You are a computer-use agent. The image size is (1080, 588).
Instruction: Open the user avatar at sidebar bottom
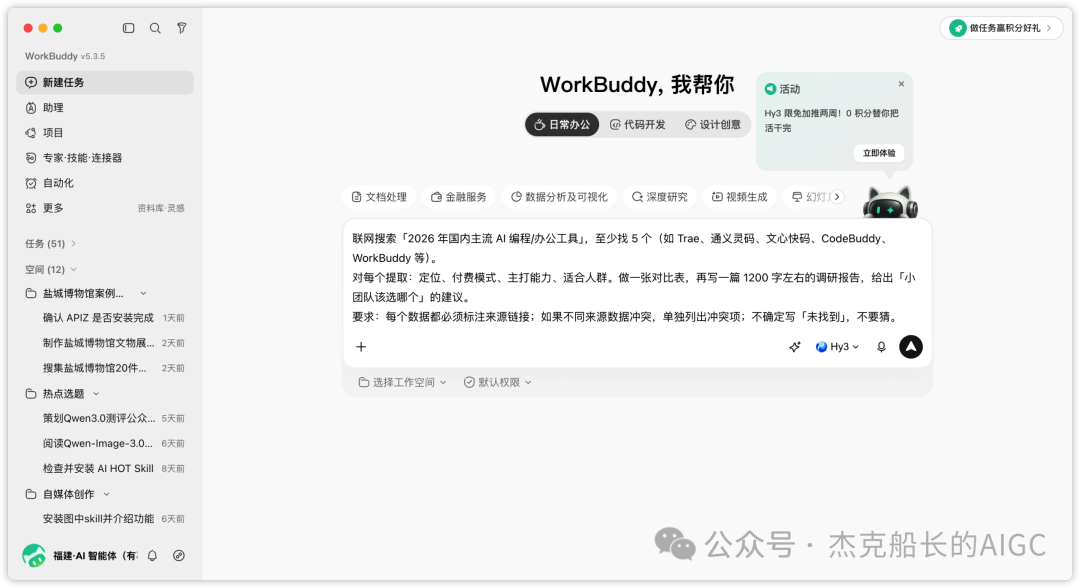(x=34, y=556)
